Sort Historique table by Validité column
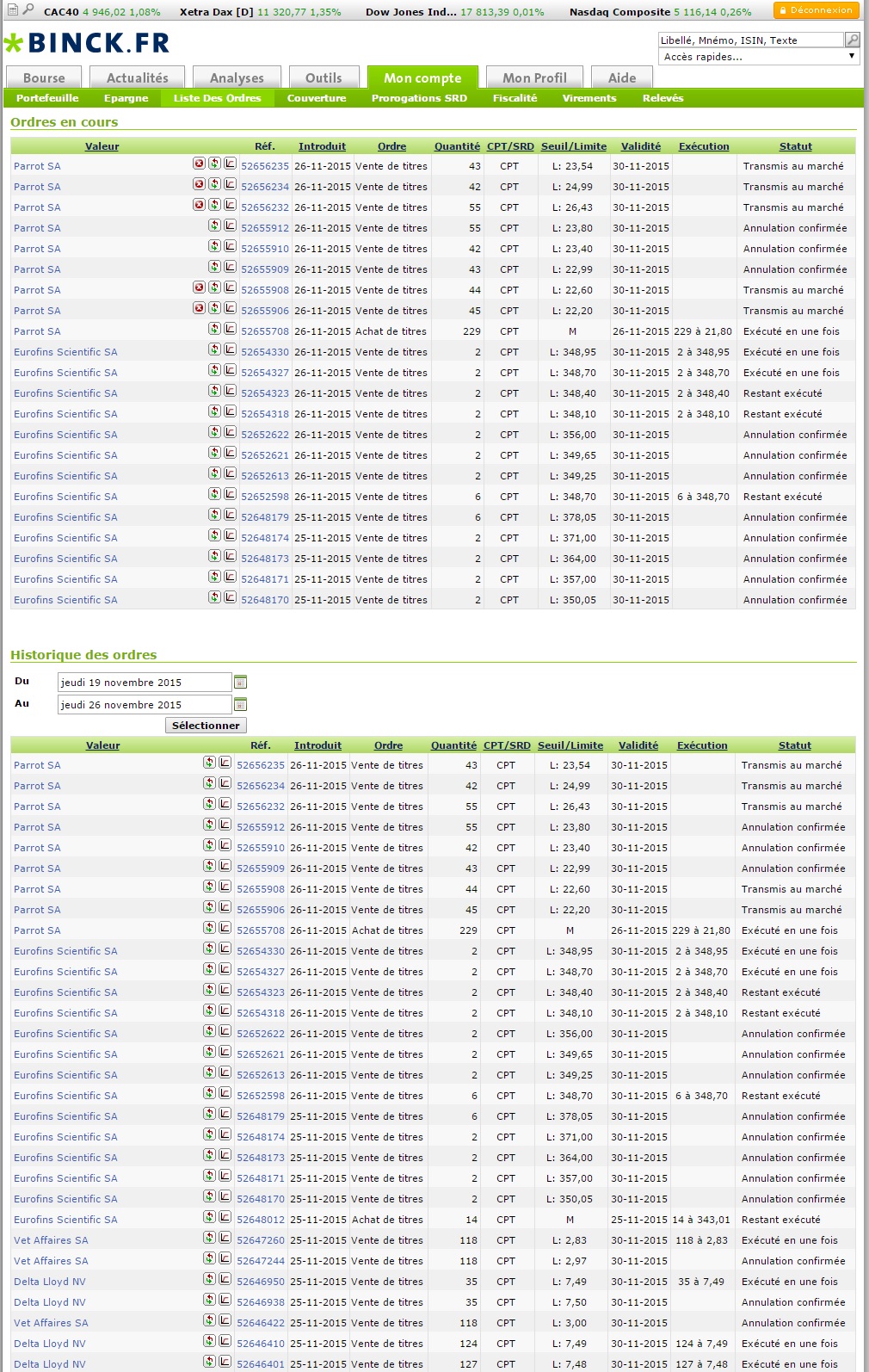This screenshot has height=1372, width=869. (638, 745)
